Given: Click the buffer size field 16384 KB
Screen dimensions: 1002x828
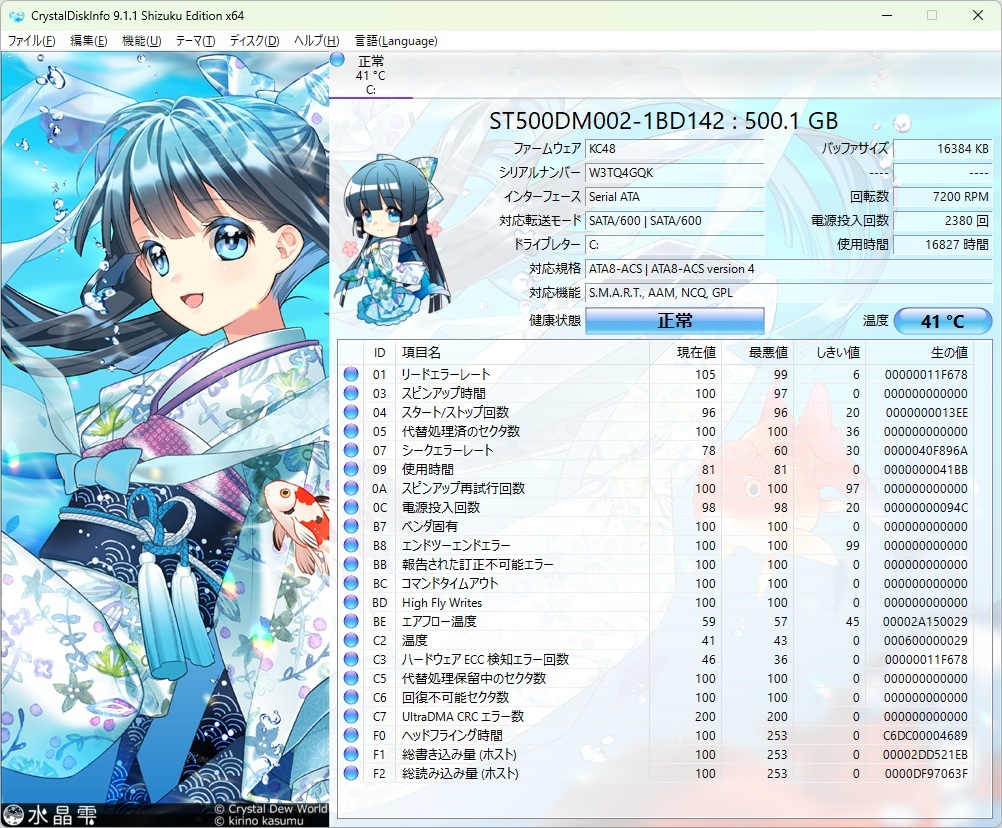Looking at the screenshot, I should (943, 149).
